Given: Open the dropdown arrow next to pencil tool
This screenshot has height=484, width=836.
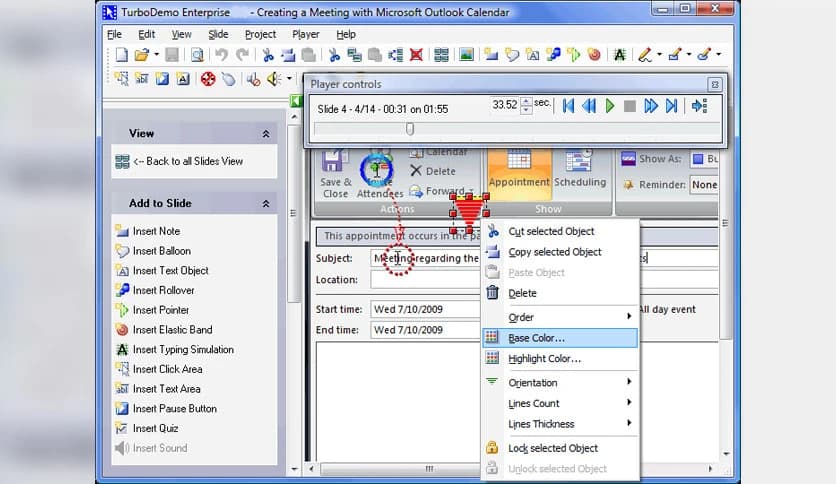Looking at the screenshot, I should click(x=660, y=54).
